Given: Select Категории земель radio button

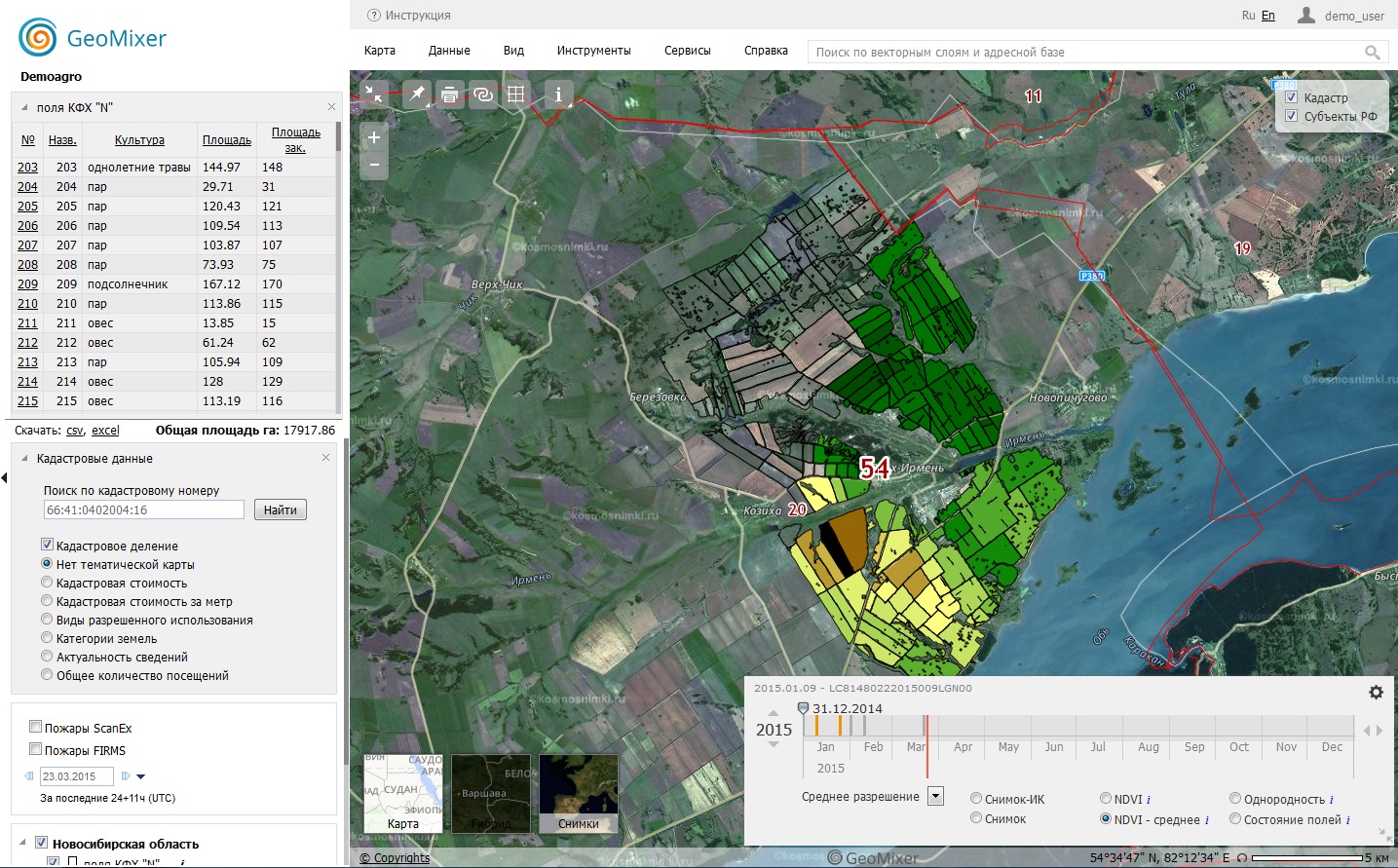Looking at the screenshot, I should pyautogui.click(x=47, y=637).
